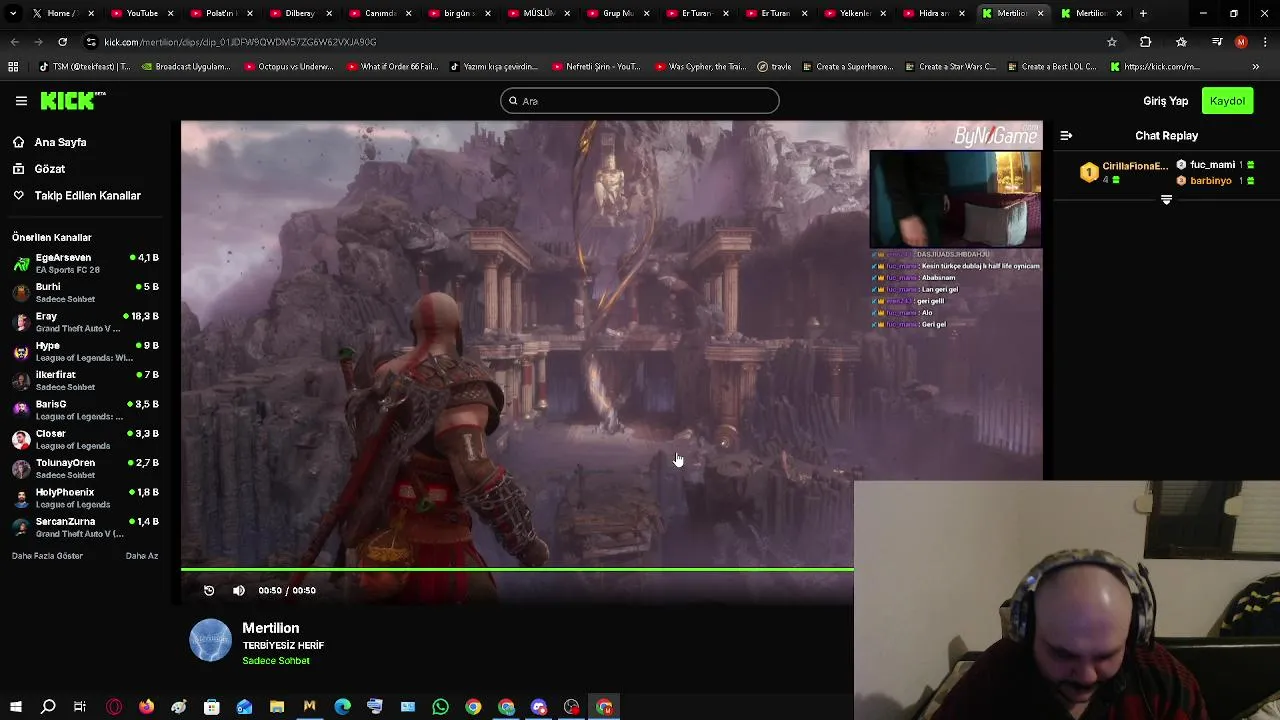The image size is (1280, 720).
Task: Open Windows taskbar search
Action: [48, 707]
